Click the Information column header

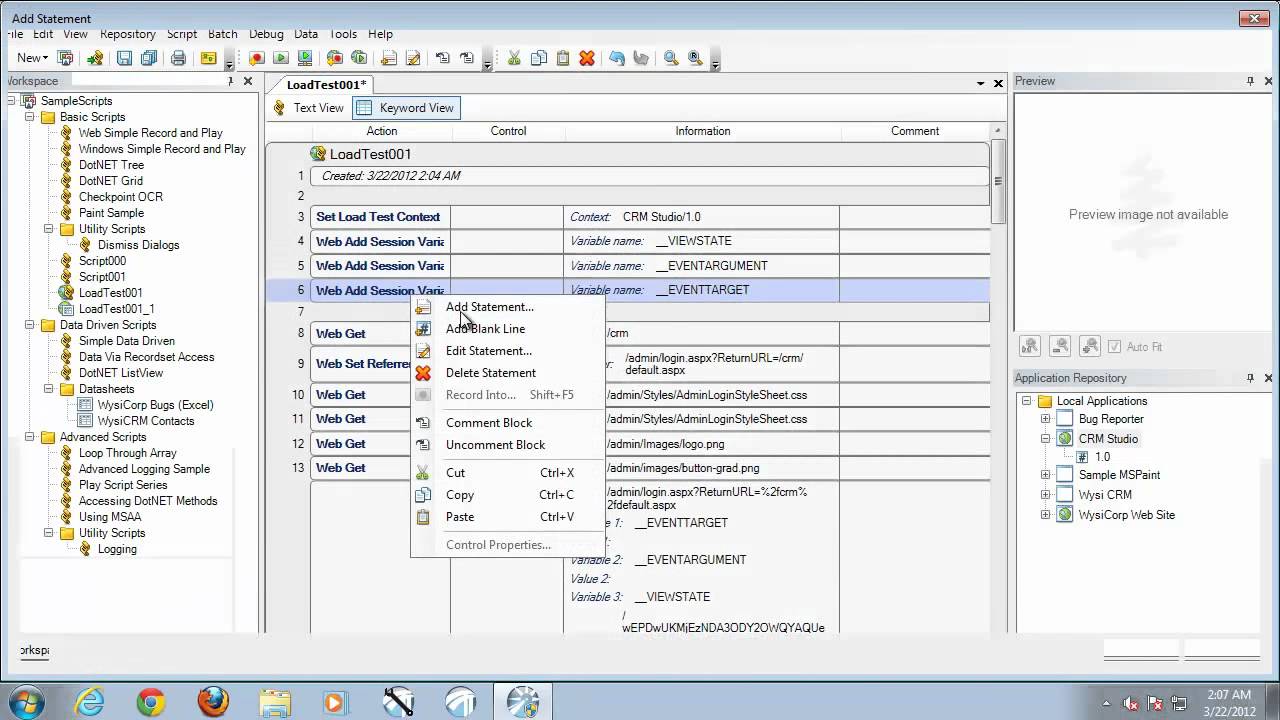(702, 131)
